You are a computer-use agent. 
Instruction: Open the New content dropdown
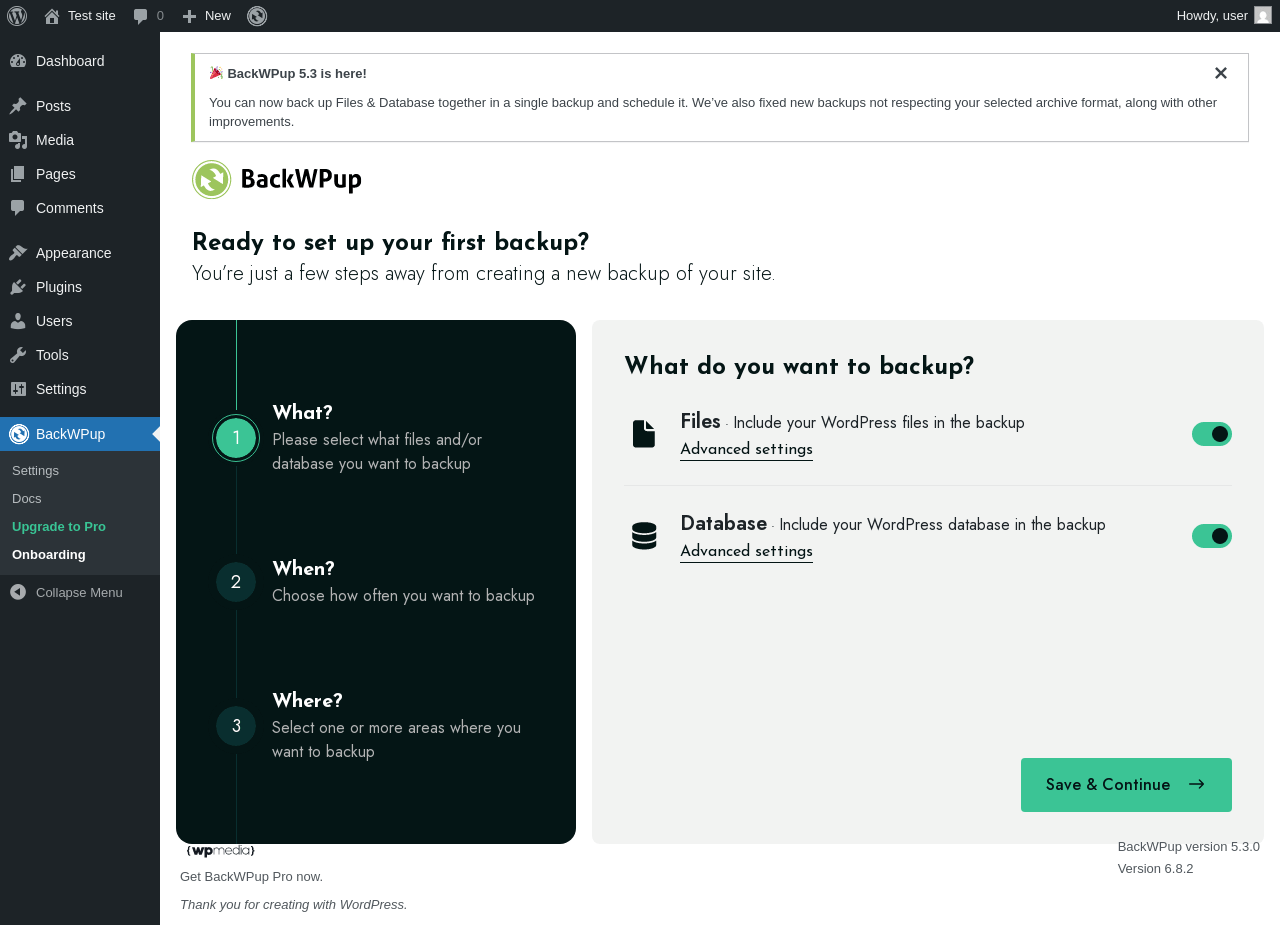206,16
